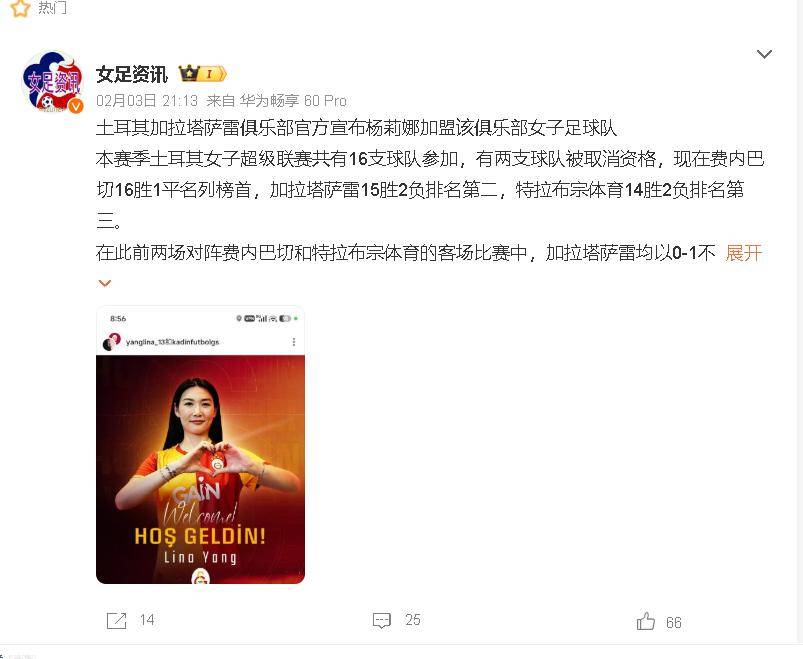Click the comment bubble icon
803x659 pixels.
tap(382, 621)
